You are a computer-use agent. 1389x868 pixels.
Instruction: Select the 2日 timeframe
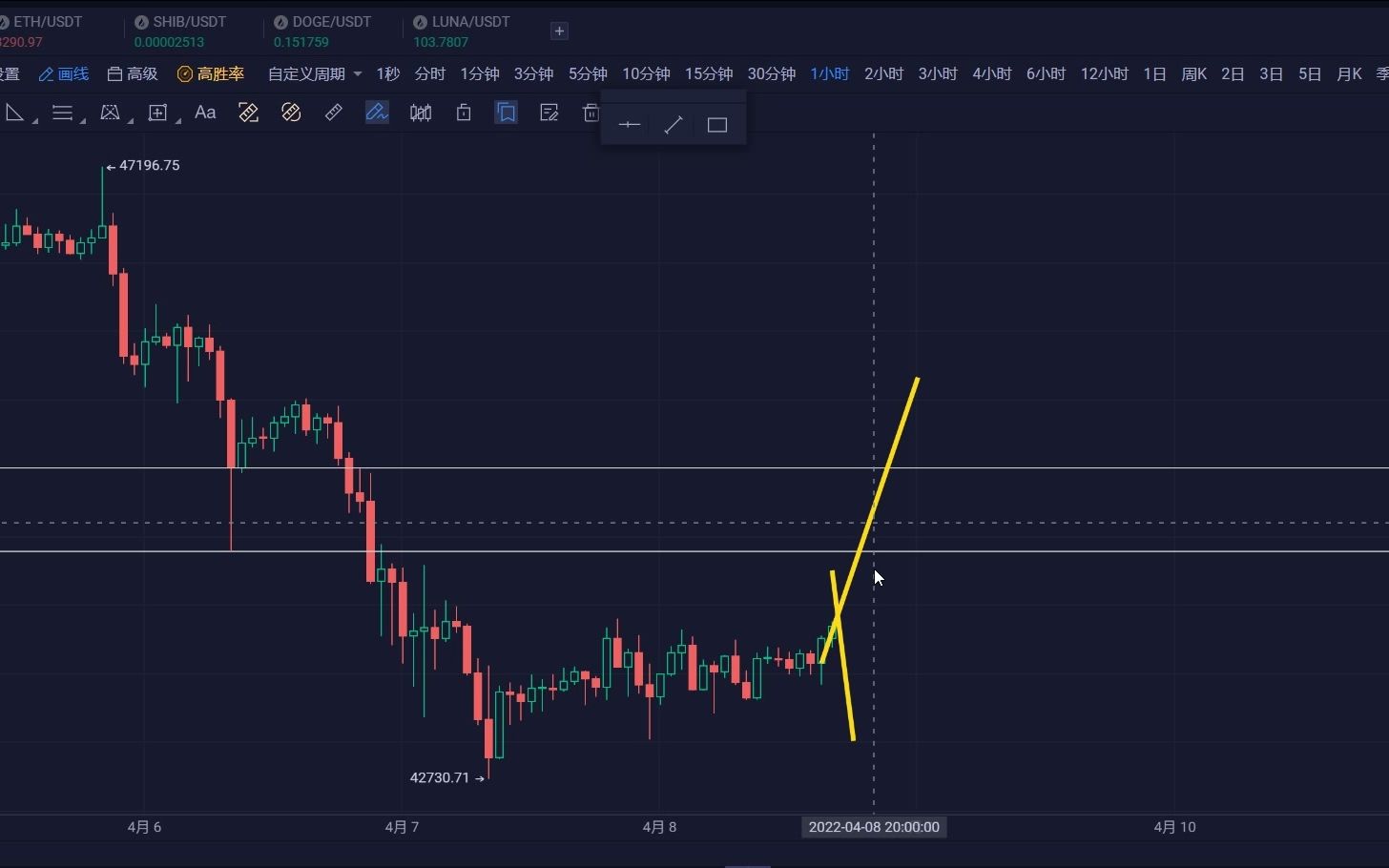click(1233, 73)
